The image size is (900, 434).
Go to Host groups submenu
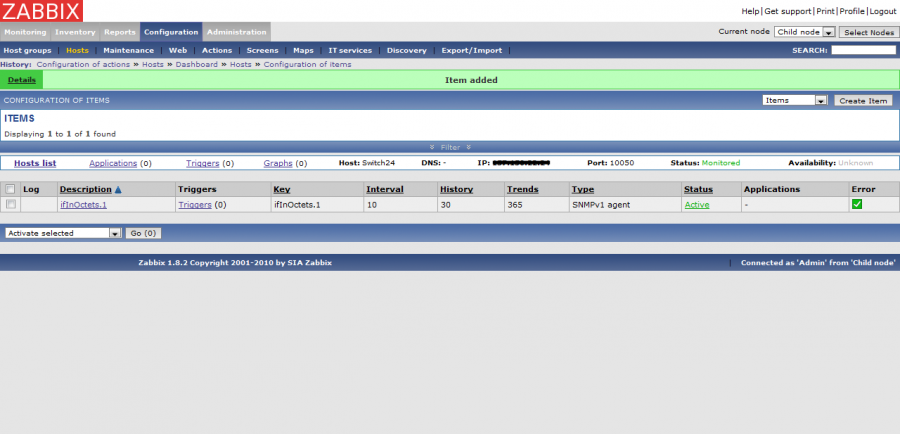coord(27,51)
